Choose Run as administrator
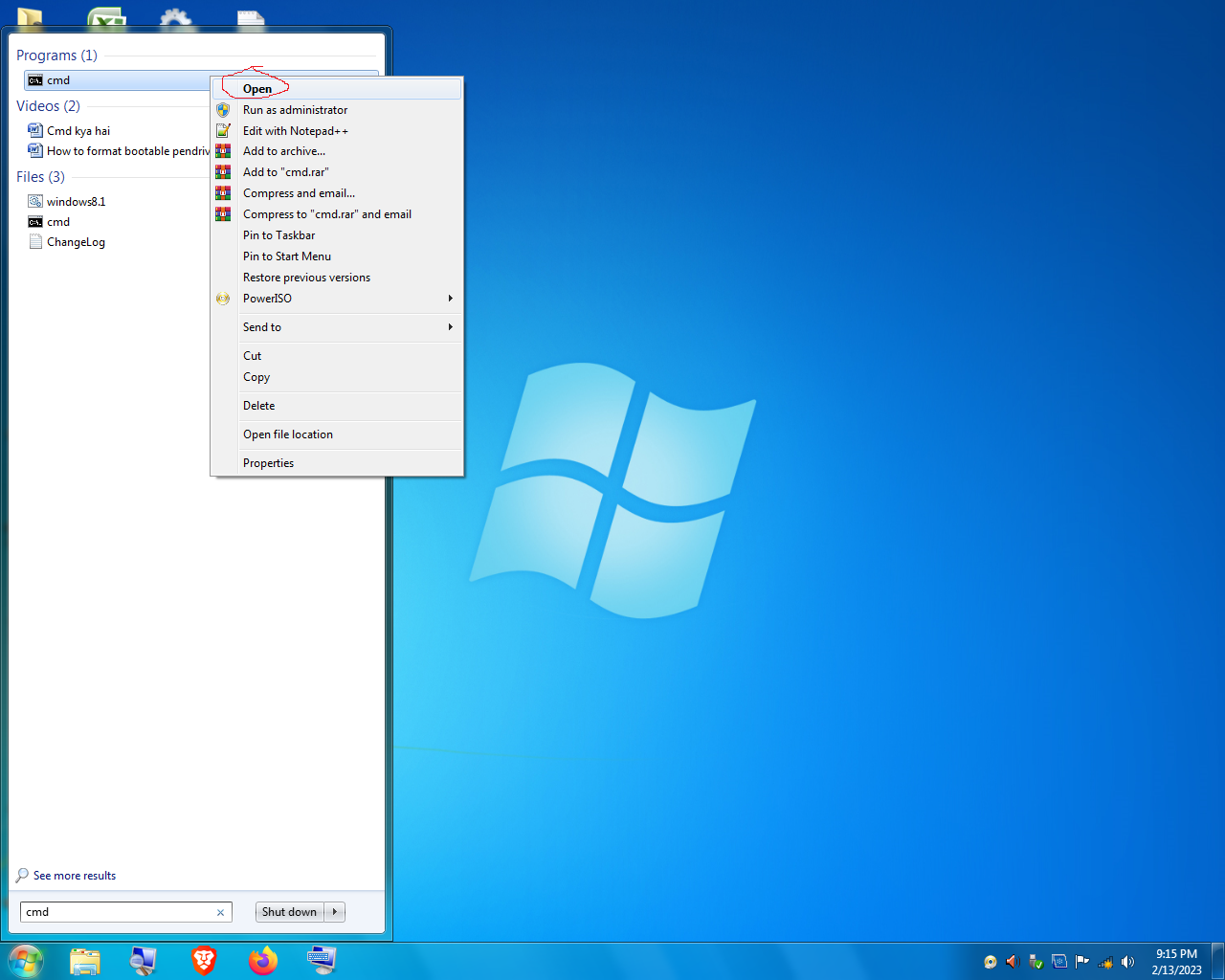This screenshot has width=1225, height=980. [x=337, y=110]
